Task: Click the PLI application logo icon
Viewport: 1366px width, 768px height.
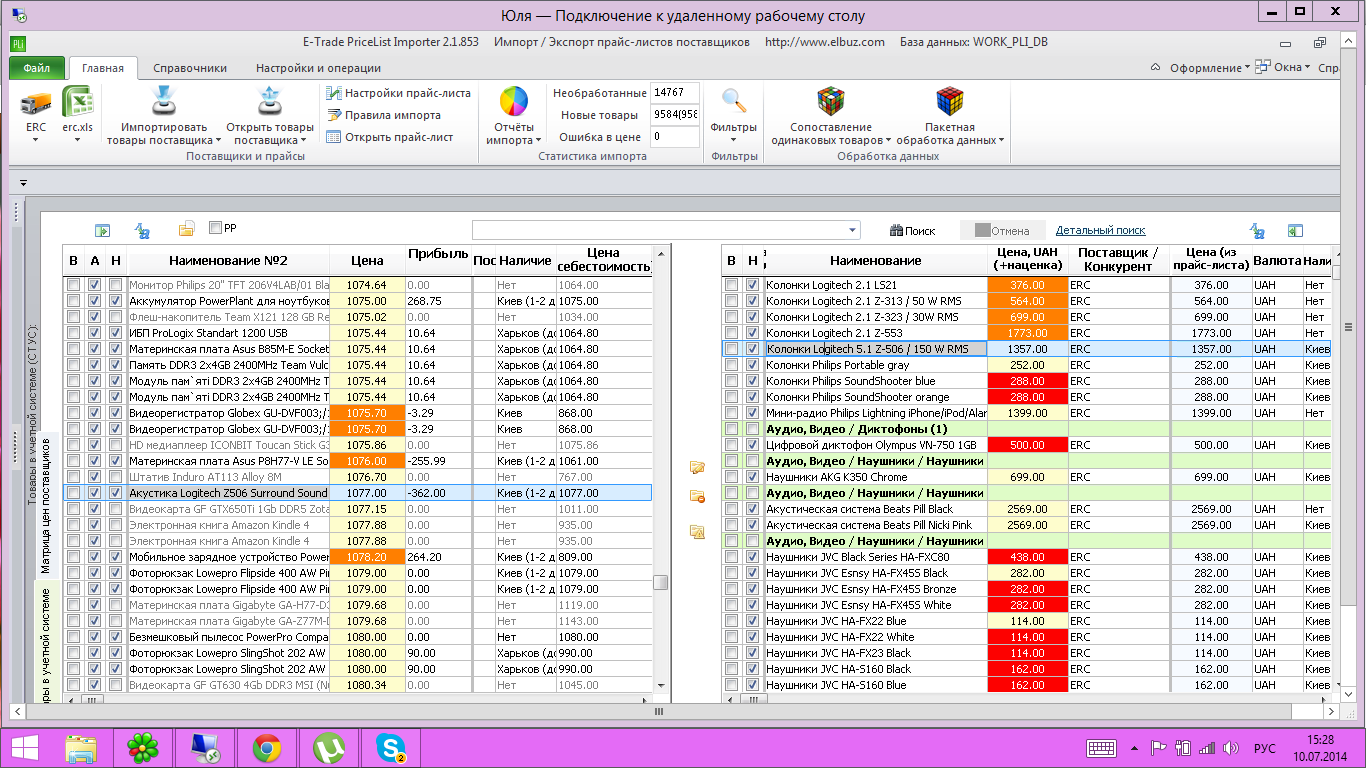Action: pyautogui.click(x=18, y=43)
